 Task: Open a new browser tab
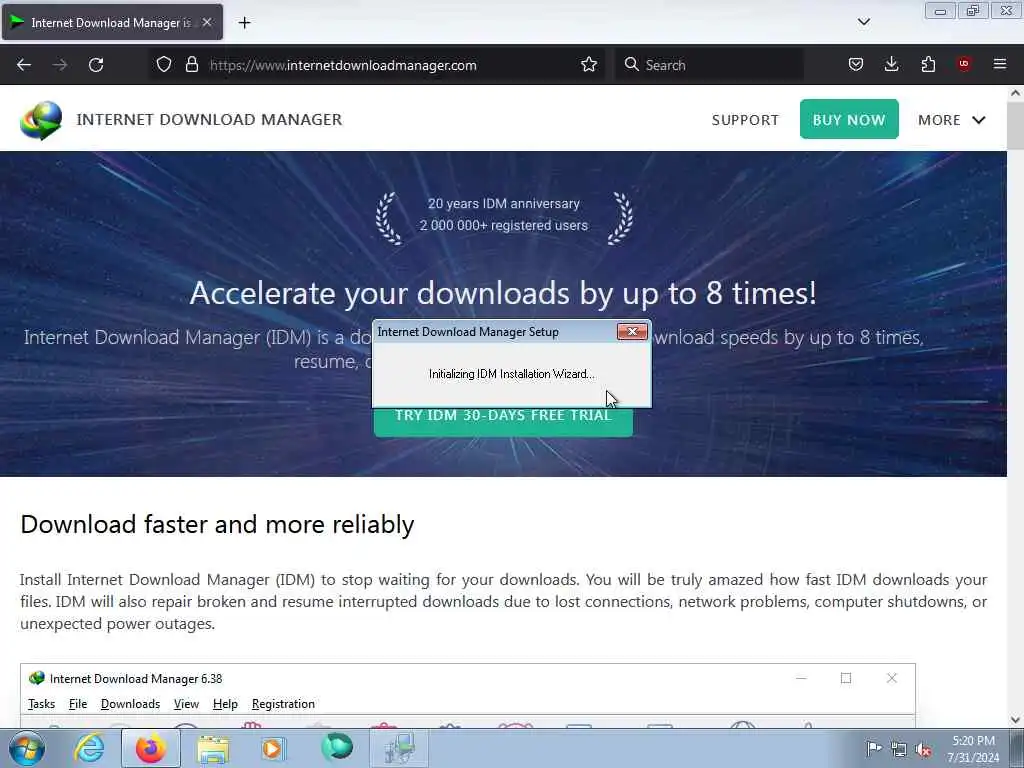point(244,23)
